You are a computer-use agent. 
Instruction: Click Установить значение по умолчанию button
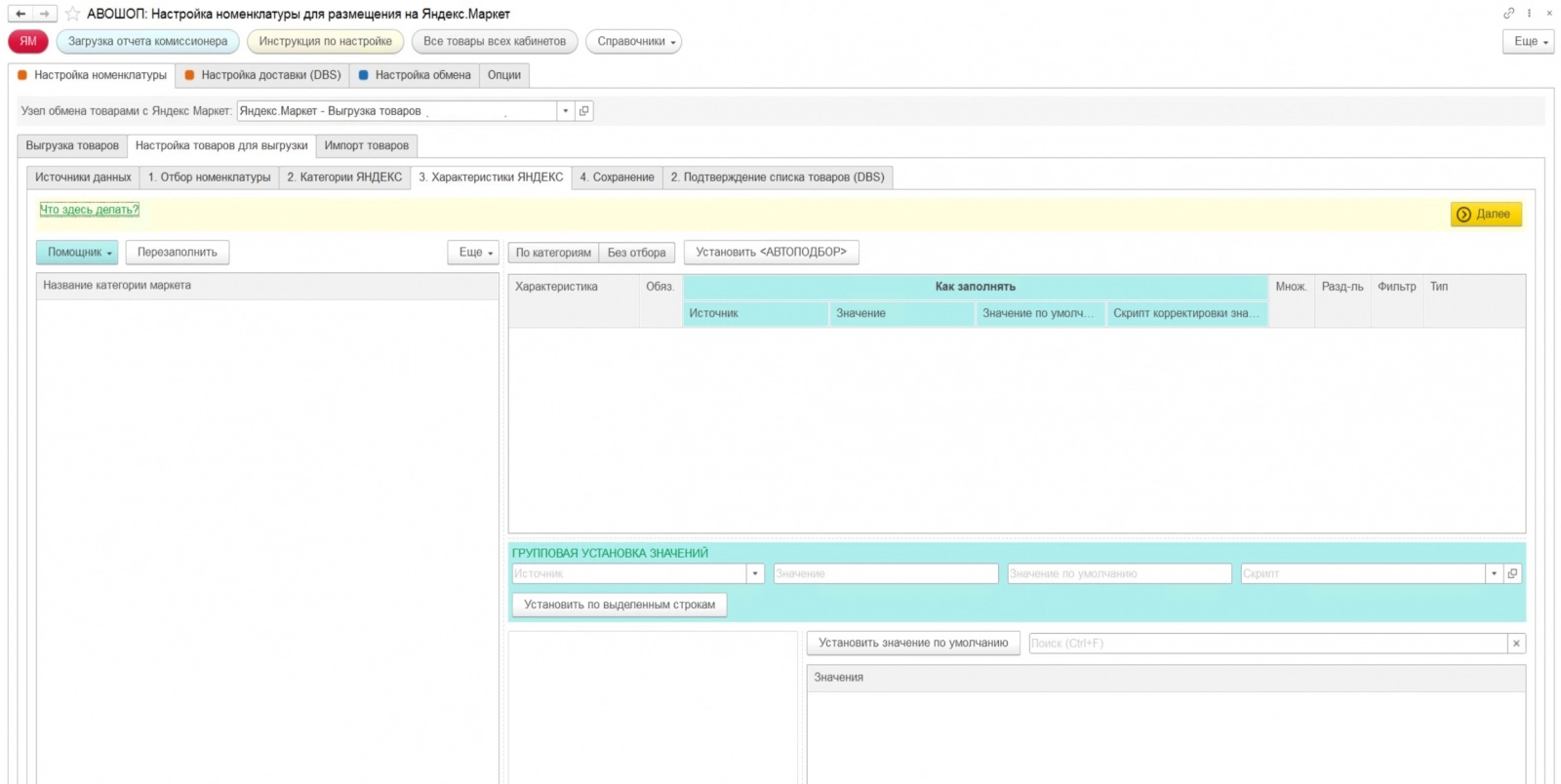(913, 644)
